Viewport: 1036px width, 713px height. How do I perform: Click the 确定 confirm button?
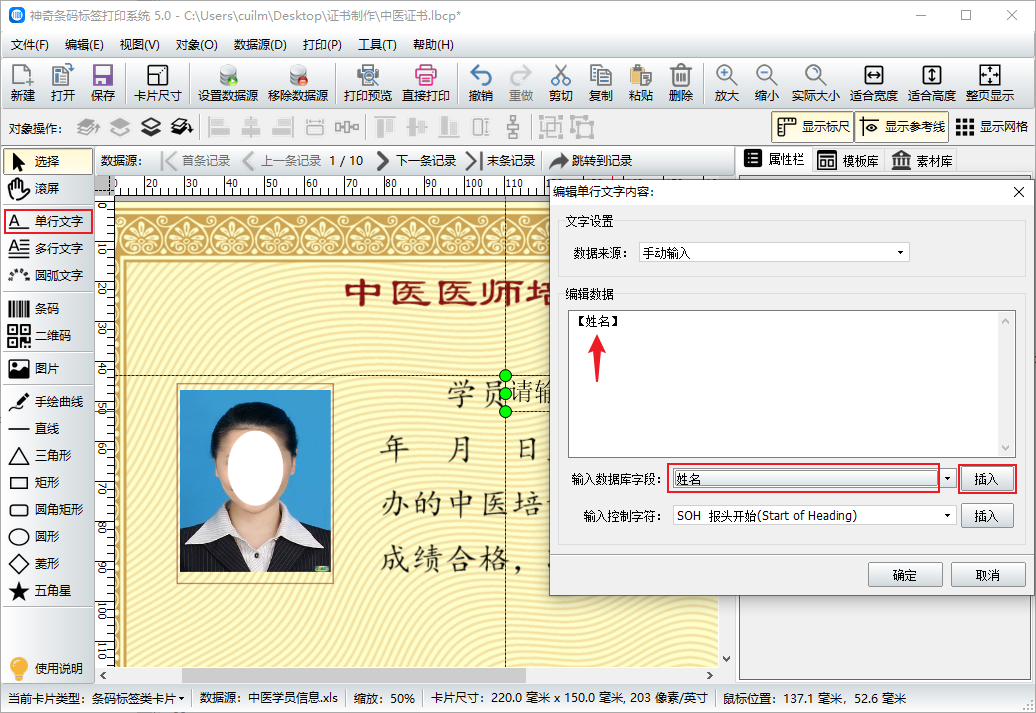coord(903,575)
